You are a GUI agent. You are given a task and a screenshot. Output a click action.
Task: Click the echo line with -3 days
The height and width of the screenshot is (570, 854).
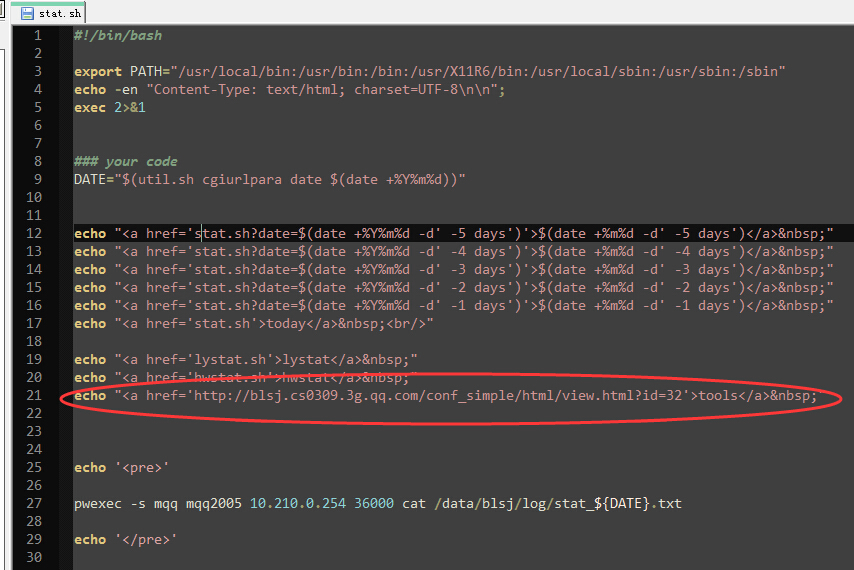tap(454, 269)
